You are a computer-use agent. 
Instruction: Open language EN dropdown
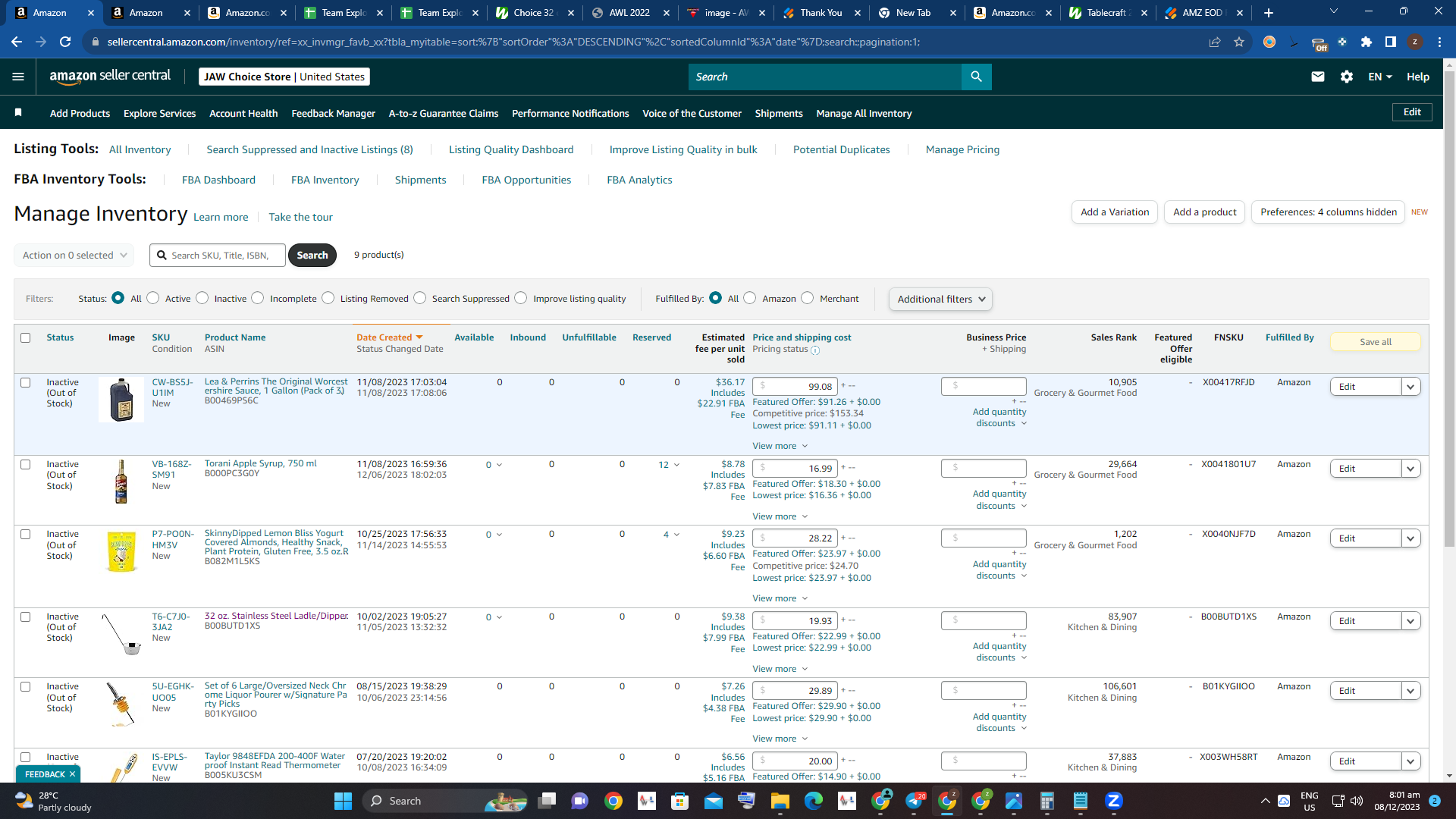point(1380,77)
